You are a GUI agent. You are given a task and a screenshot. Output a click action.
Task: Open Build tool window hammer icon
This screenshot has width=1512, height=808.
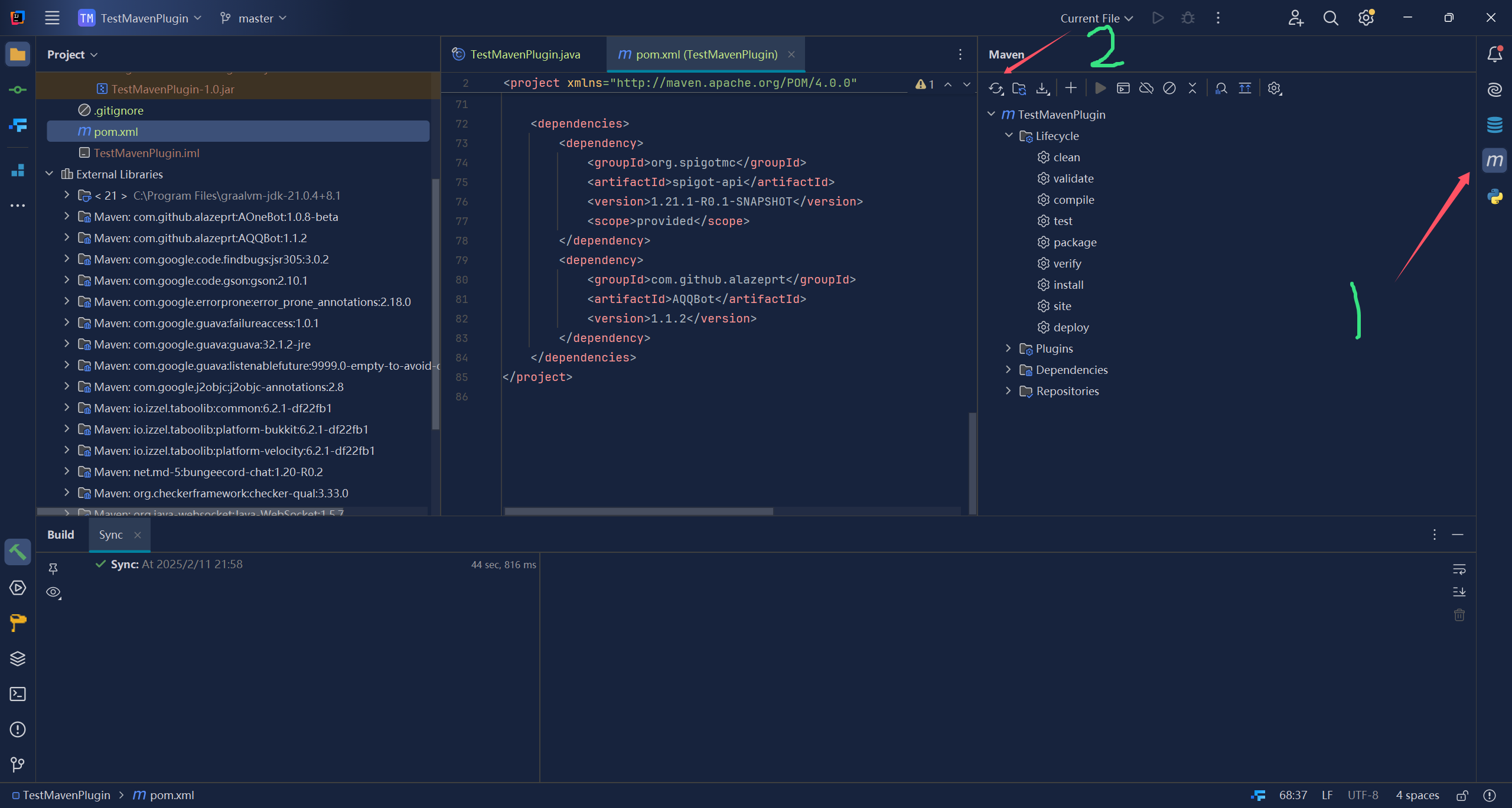tap(18, 552)
